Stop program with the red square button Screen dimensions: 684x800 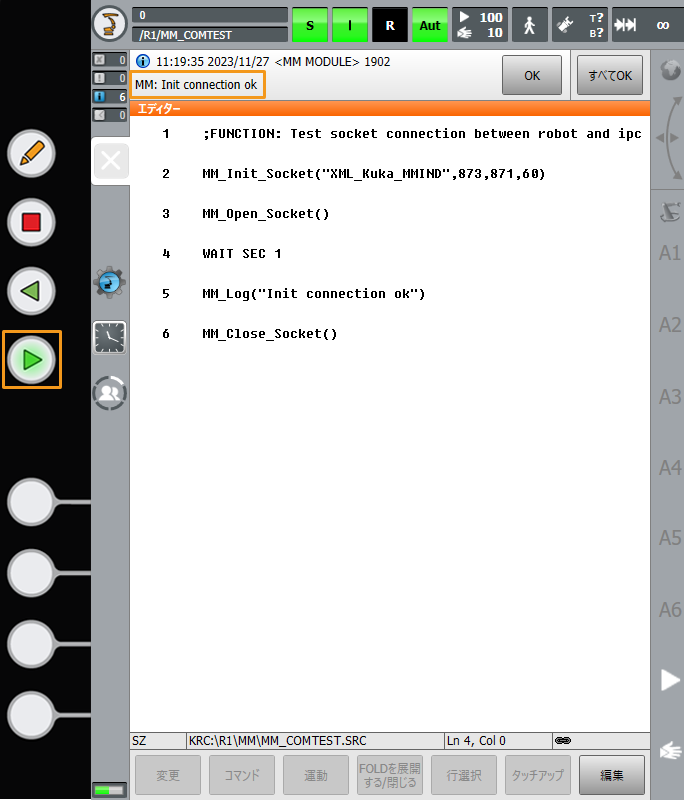[x=32, y=222]
